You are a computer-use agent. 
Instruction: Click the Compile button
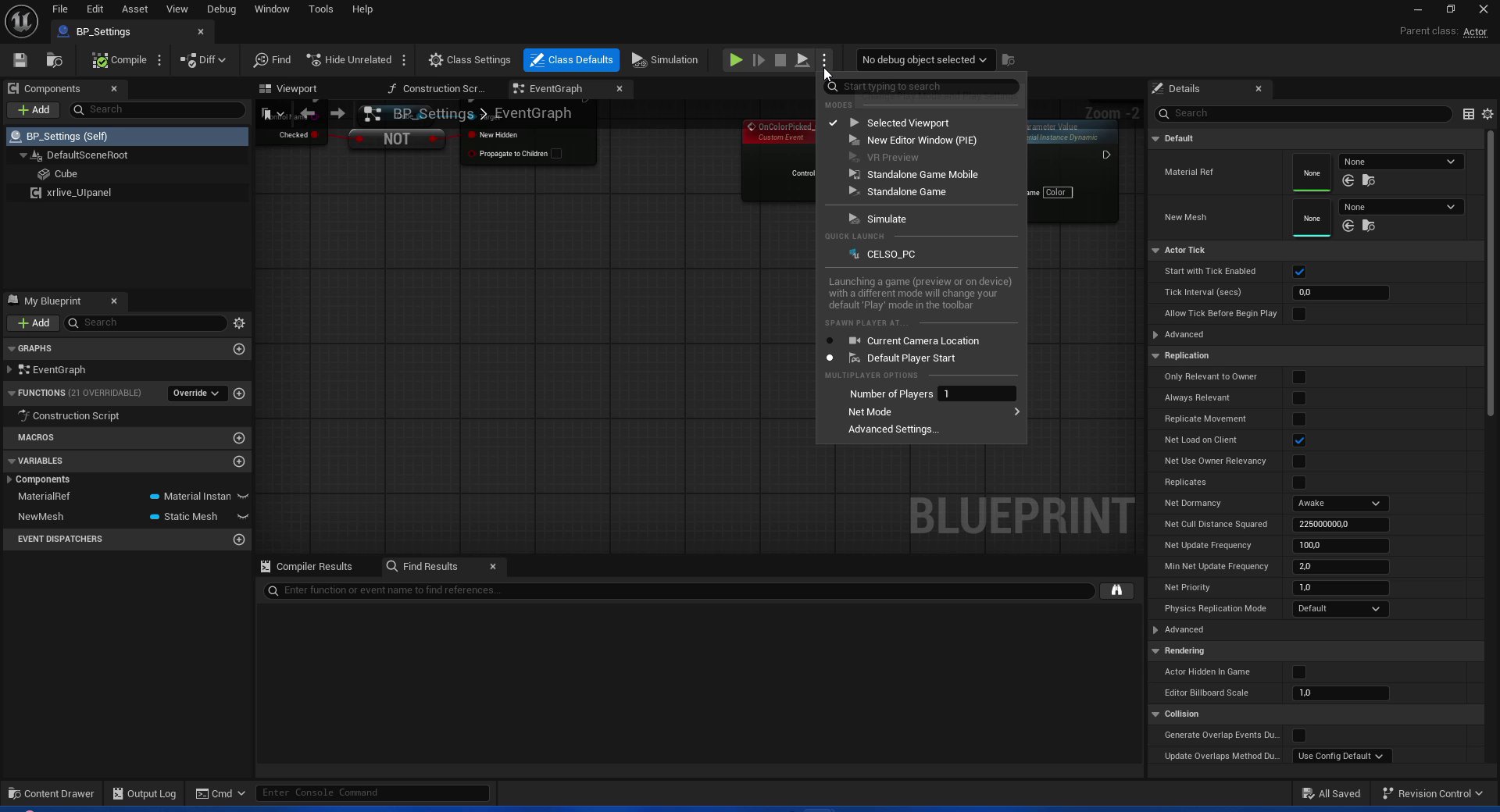pos(120,60)
